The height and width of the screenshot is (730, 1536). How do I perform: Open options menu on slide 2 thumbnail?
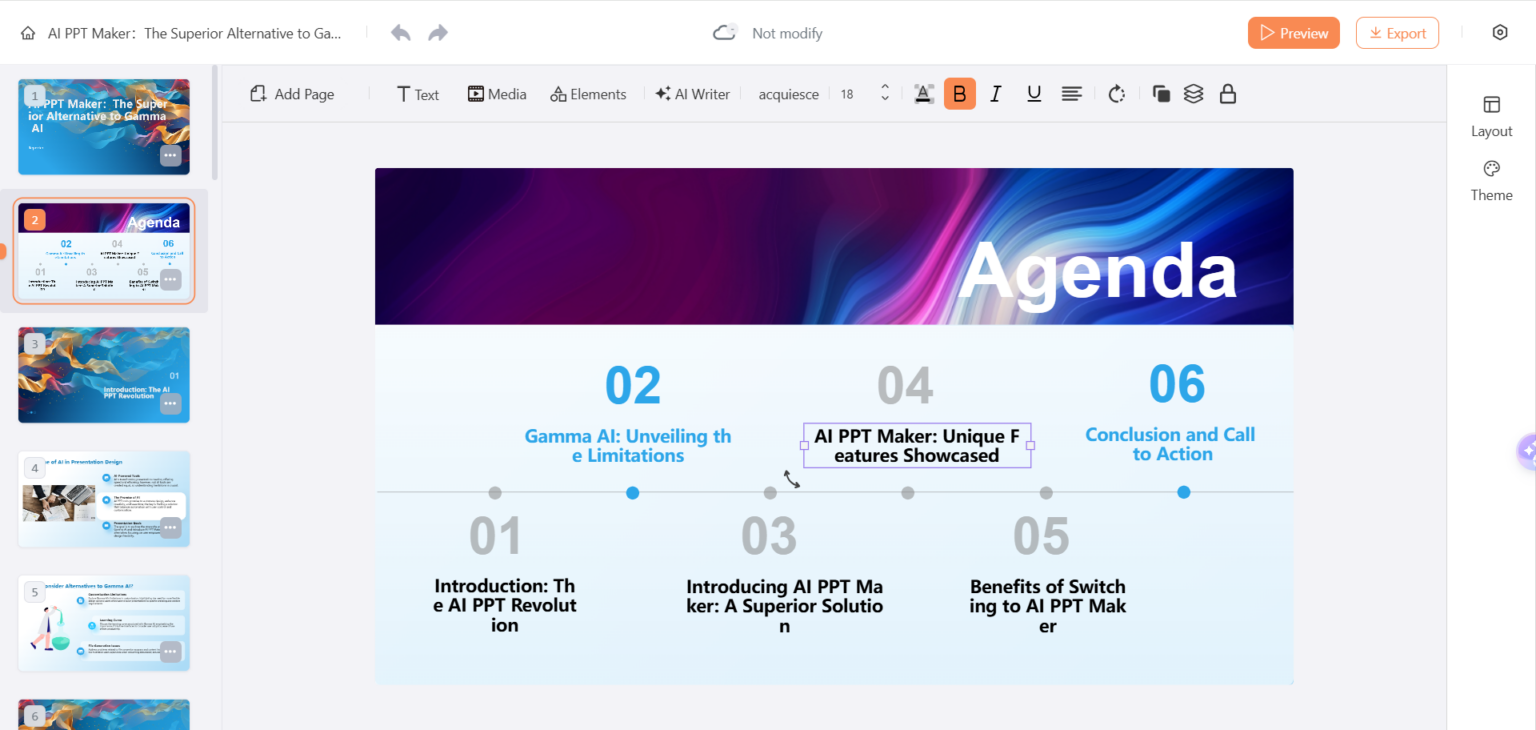pyautogui.click(x=170, y=280)
